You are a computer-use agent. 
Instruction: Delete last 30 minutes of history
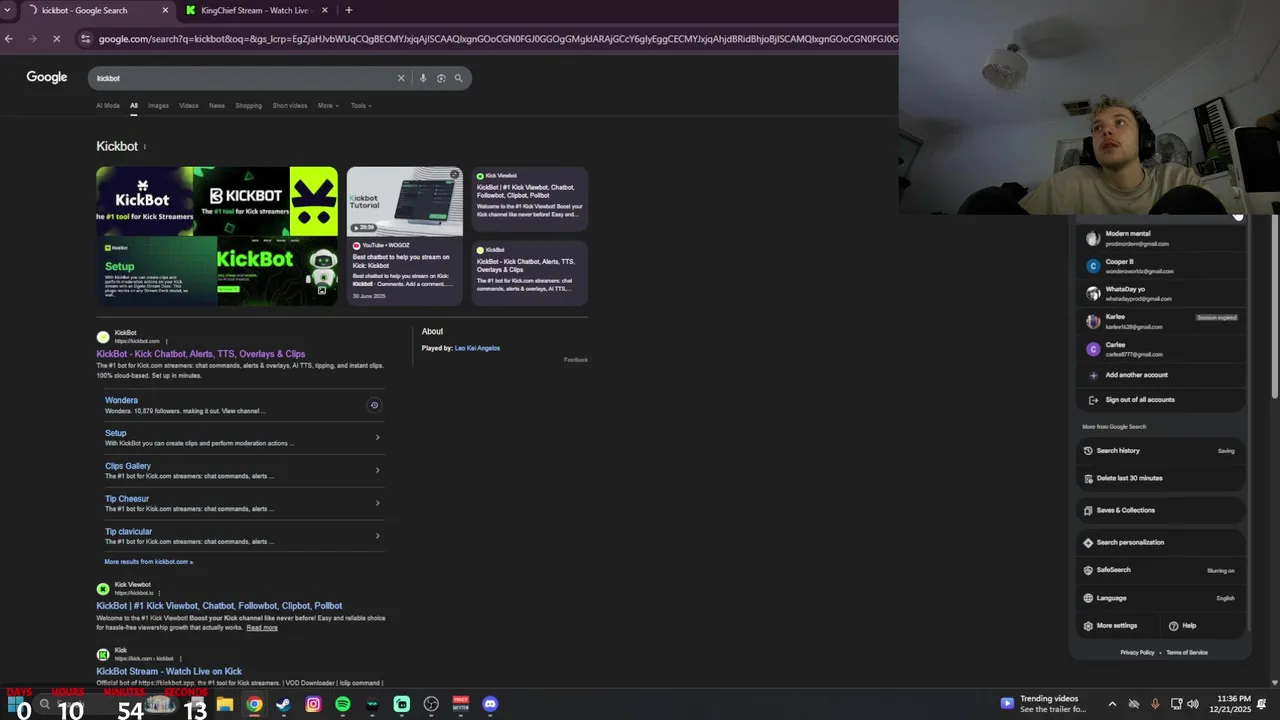click(x=1162, y=478)
